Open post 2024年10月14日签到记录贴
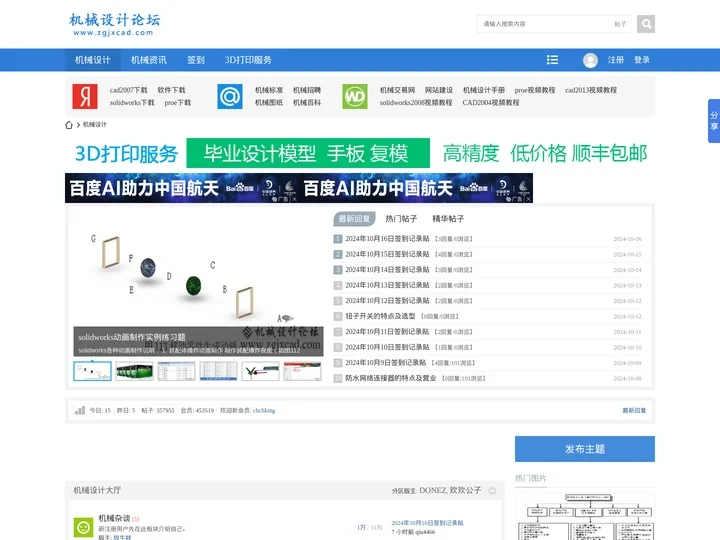 387,270
